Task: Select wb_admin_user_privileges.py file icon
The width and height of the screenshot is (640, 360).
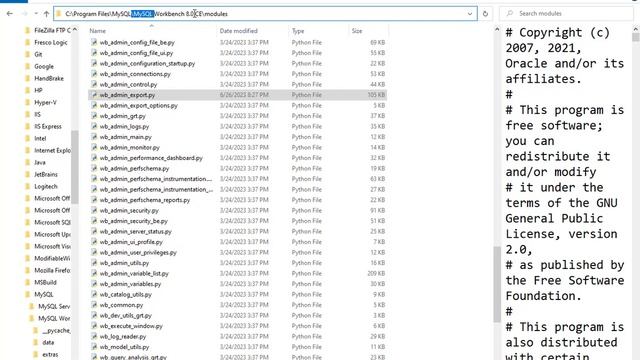Action: click(x=94, y=252)
